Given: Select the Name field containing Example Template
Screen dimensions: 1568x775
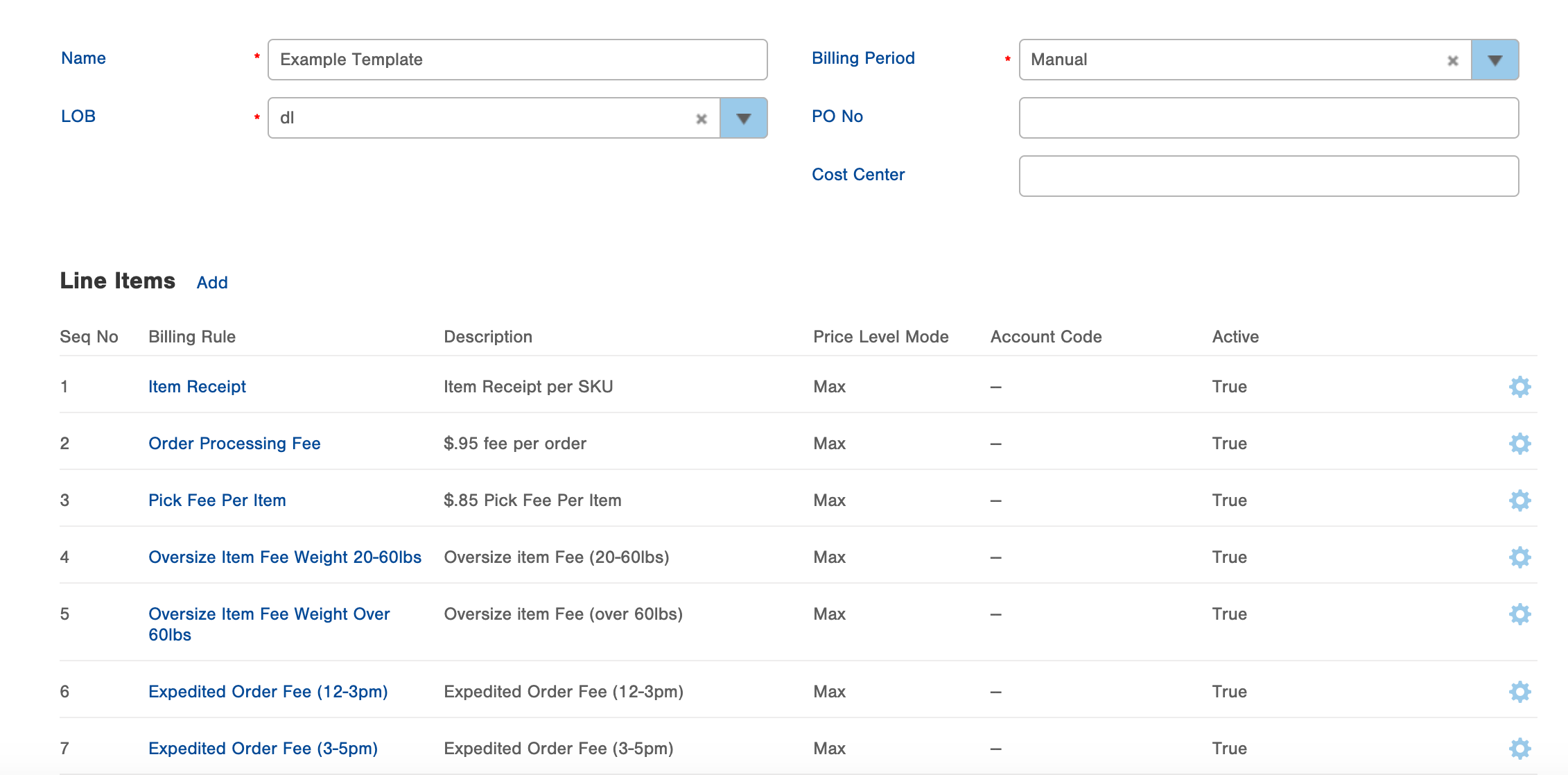Looking at the screenshot, I should point(517,60).
